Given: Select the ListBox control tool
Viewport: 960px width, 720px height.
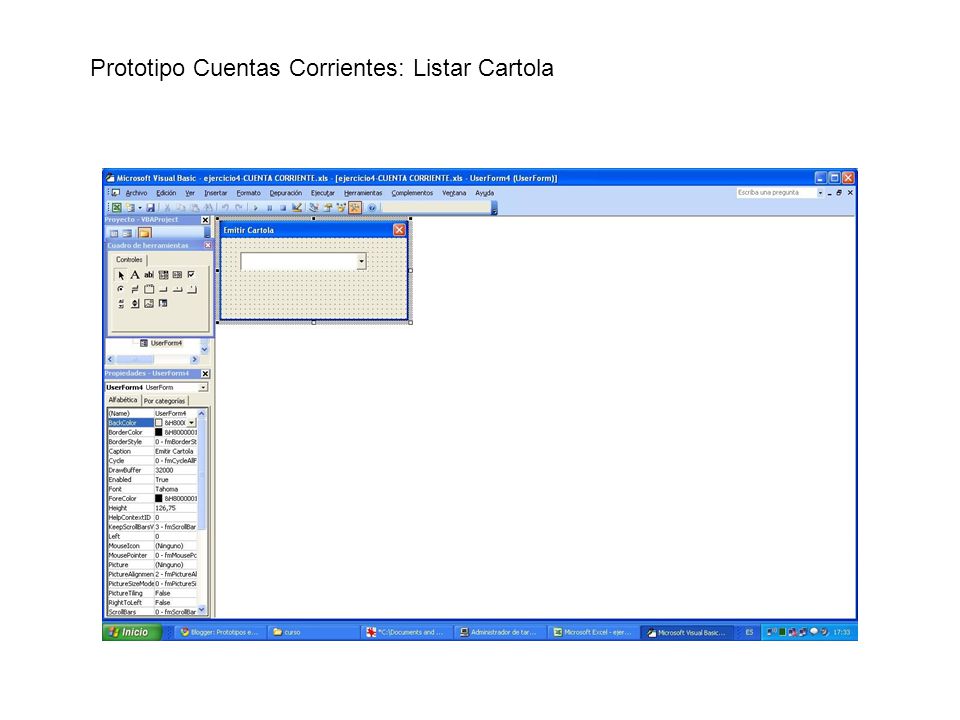Looking at the screenshot, I should (177, 275).
